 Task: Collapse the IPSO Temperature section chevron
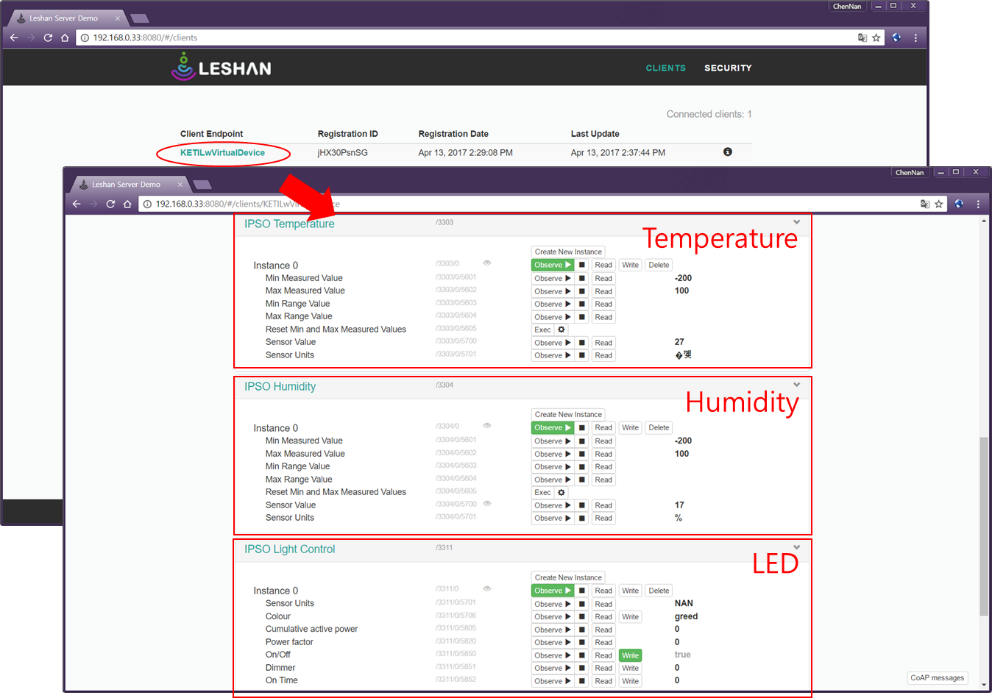point(797,222)
